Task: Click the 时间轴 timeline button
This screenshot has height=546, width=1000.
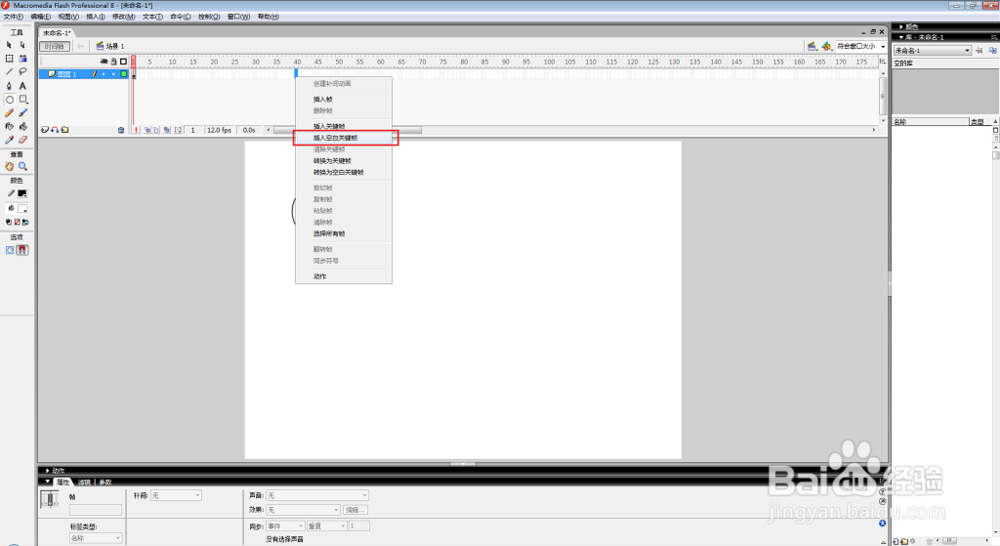Action: (x=54, y=46)
